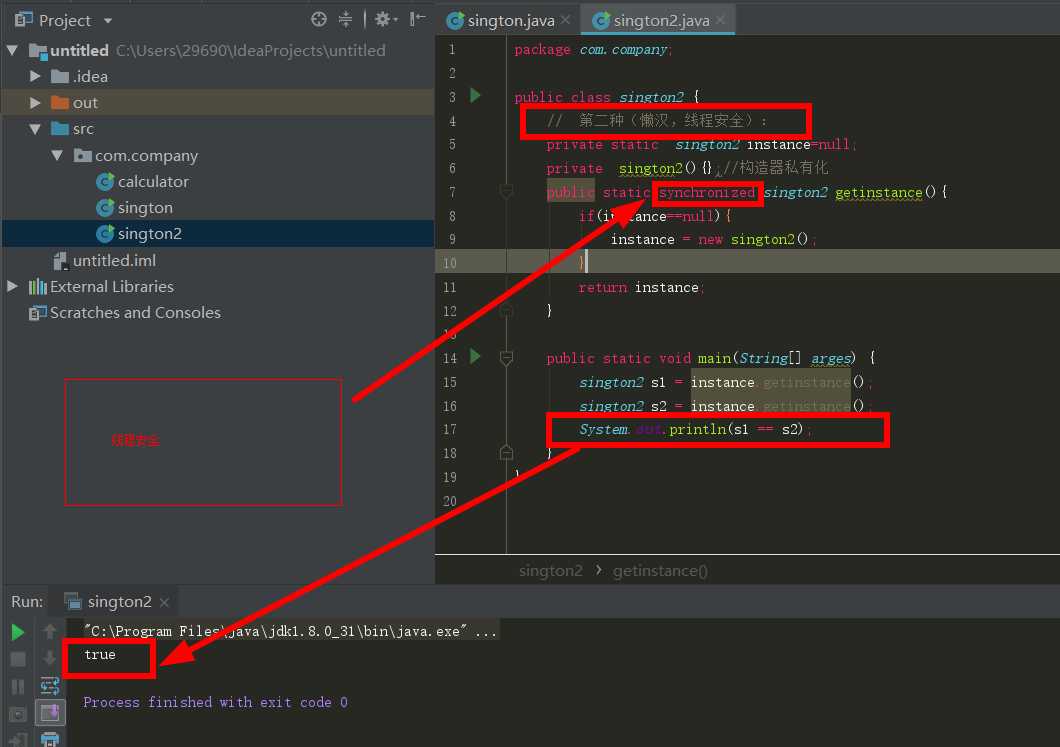Close the sington2 Run tab
This screenshot has height=747, width=1060.
[164, 602]
